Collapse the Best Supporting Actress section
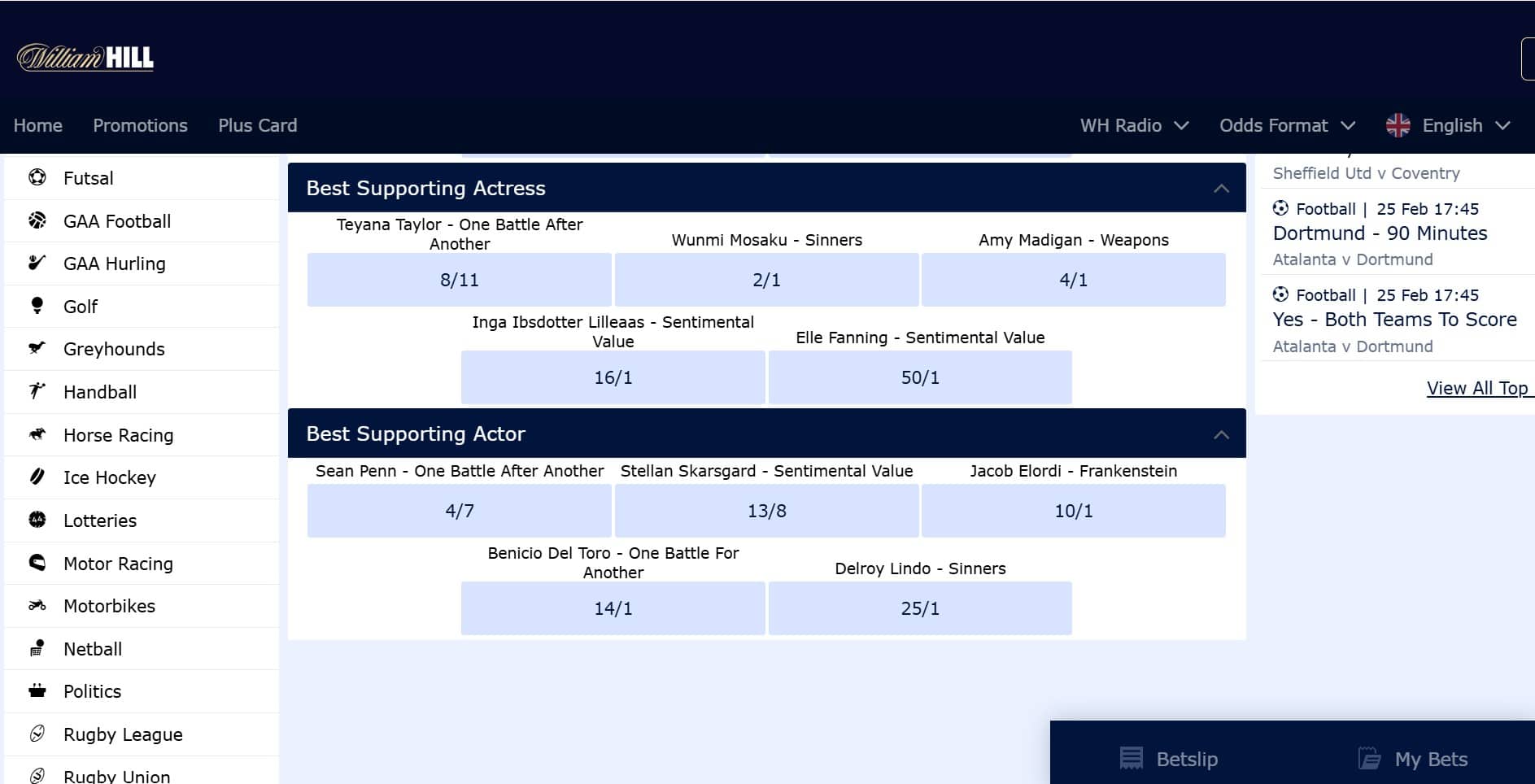This screenshot has height=784, width=1535. pyautogui.click(x=1221, y=189)
